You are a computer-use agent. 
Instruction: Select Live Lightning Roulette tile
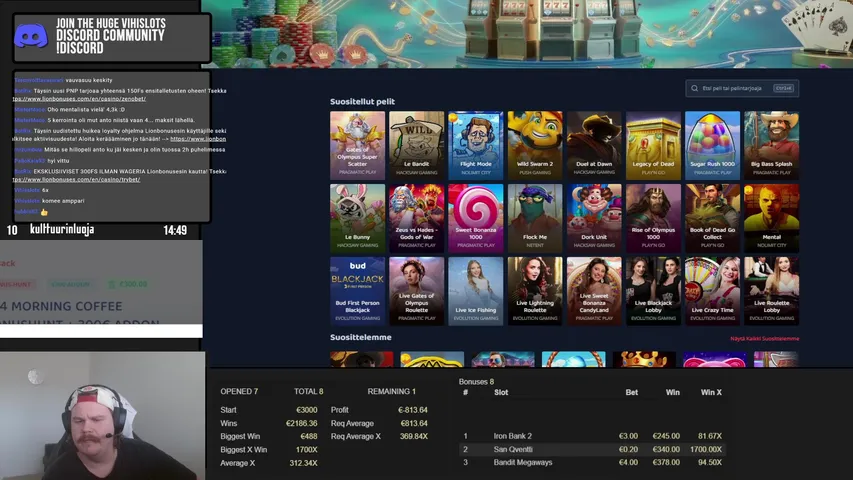coord(535,291)
